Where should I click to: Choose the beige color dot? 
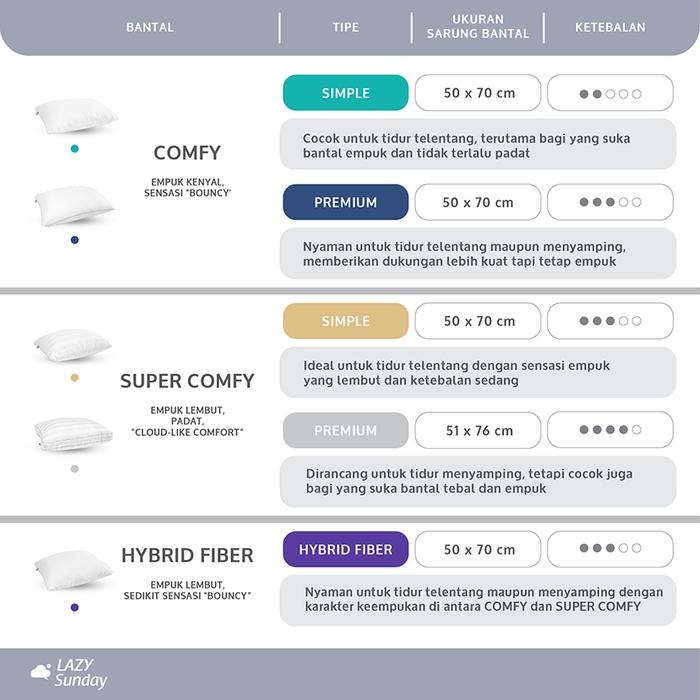(74, 378)
